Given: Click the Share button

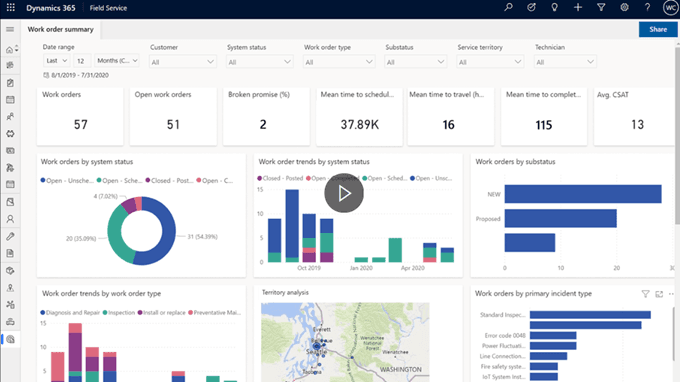Looking at the screenshot, I should click(x=658, y=29).
